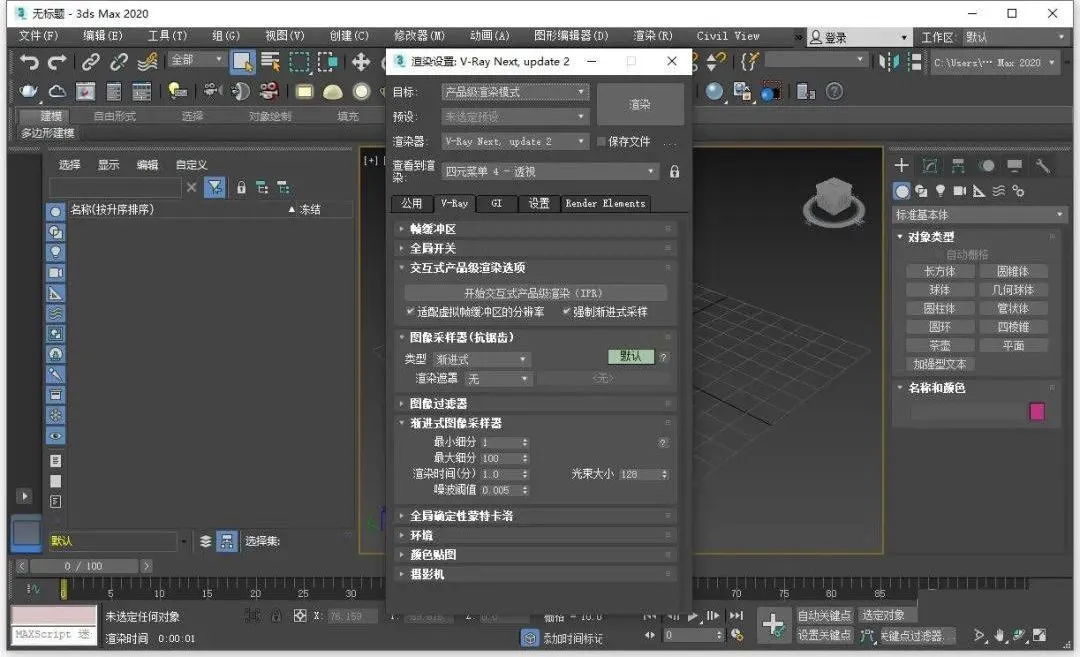Click the Select by Name icon
Image resolution: width=1080 pixels, height=657 pixels.
point(270,62)
